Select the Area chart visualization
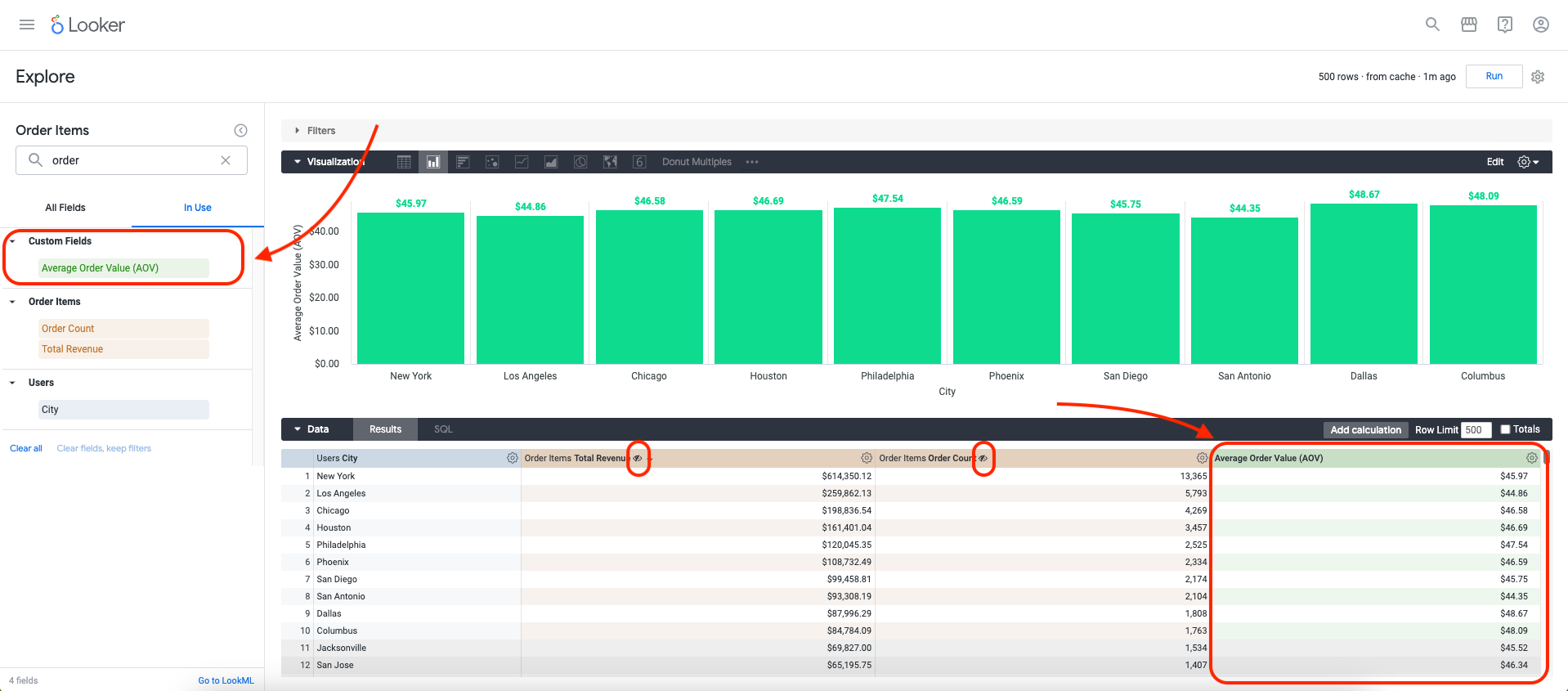Viewport: 1568px width, 691px height. (551, 162)
